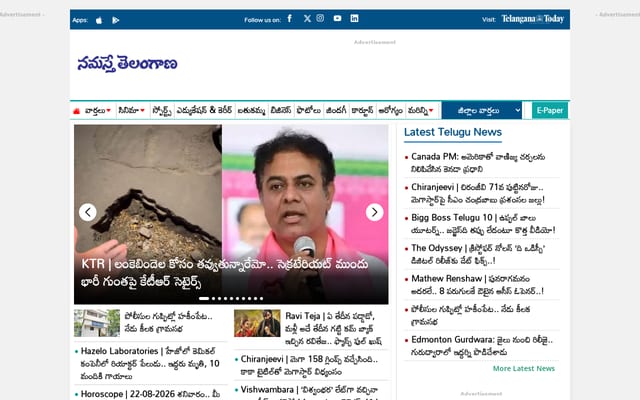Open the Google Play app link
Image resolution: width=640 pixels, height=400 pixels.
coord(116,20)
